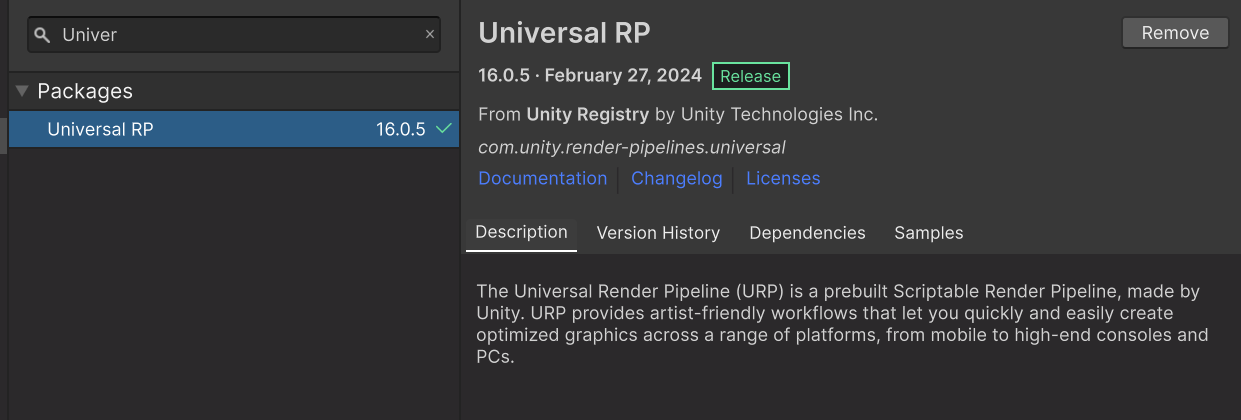This screenshot has width=1241, height=420.
Task: Open the Licenses link
Action: click(783, 178)
